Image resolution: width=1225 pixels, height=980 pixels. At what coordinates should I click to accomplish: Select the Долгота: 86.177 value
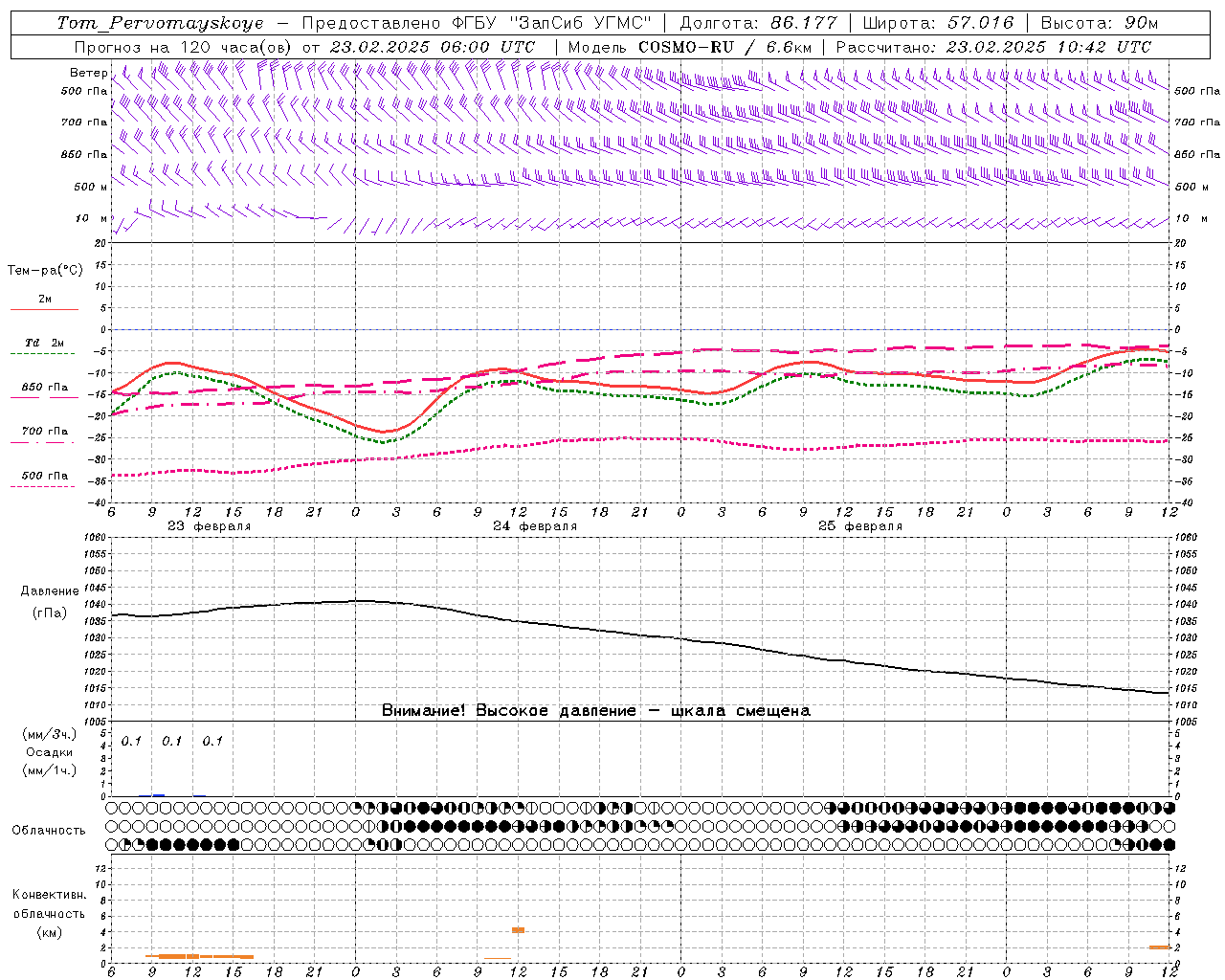(x=758, y=23)
